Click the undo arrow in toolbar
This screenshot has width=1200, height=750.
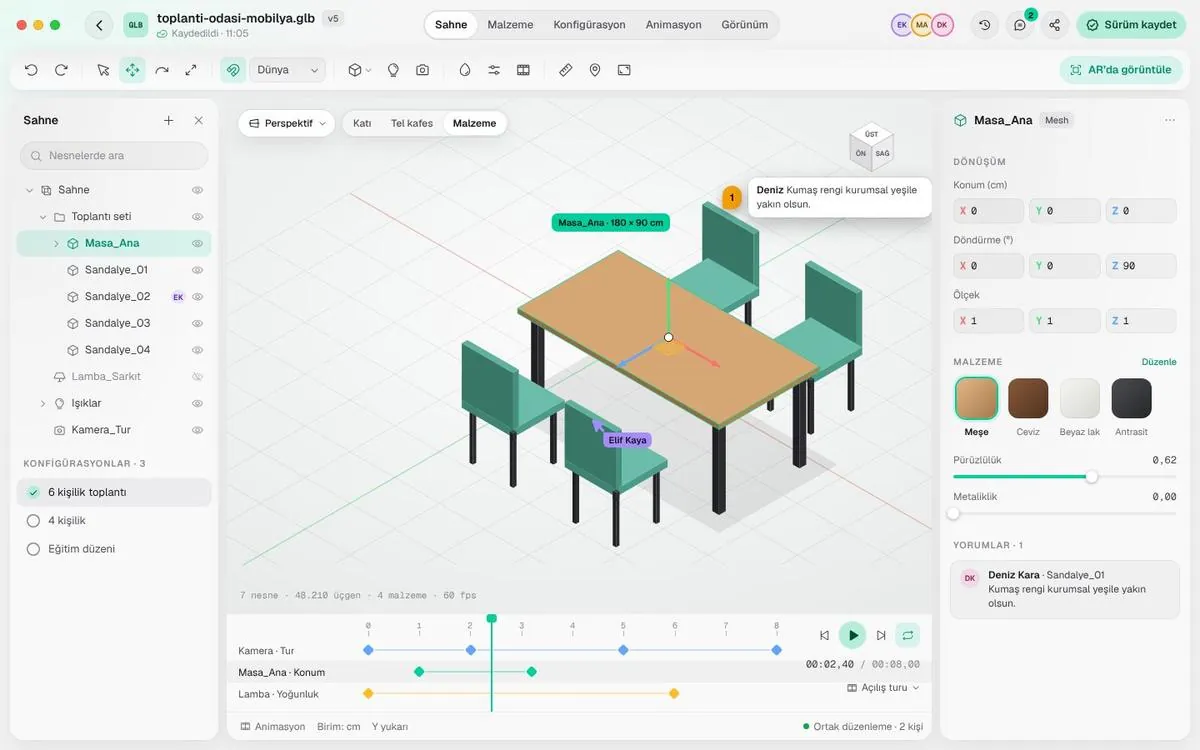point(31,70)
